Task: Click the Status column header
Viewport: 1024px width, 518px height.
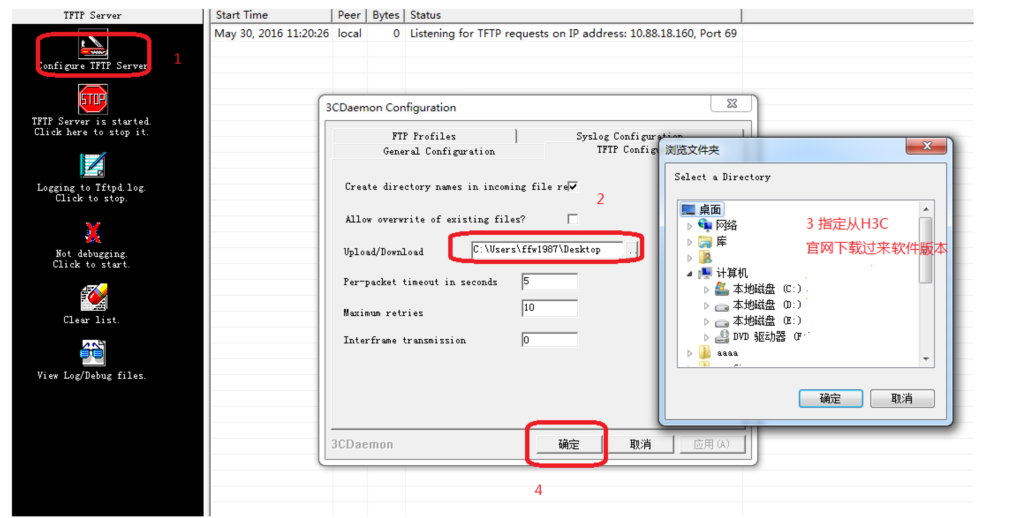Action: (x=573, y=15)
